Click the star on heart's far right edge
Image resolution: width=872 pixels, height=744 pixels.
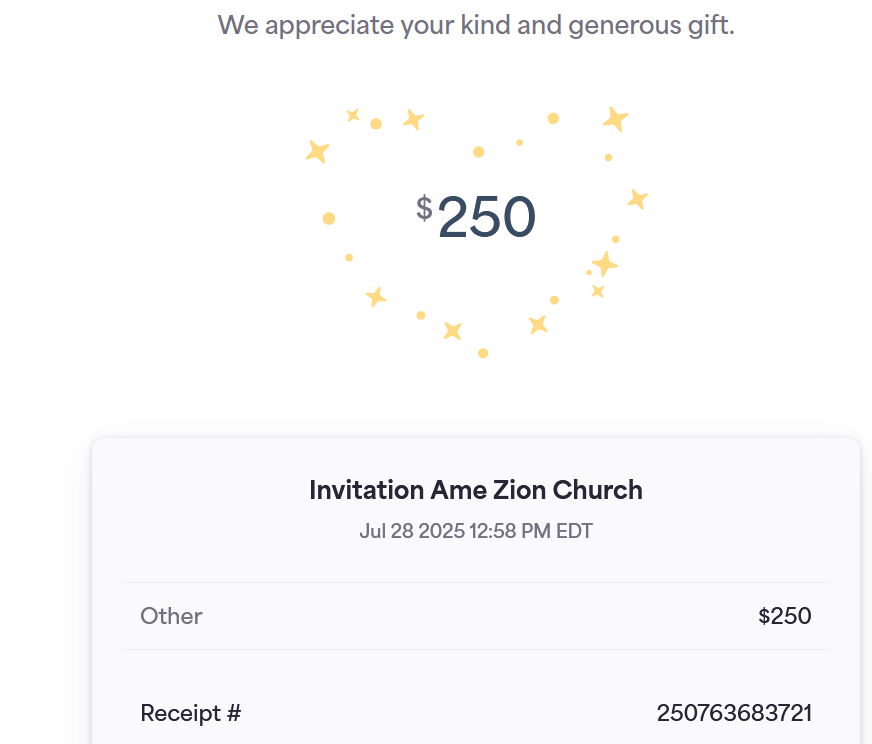(x=637, y=199)
